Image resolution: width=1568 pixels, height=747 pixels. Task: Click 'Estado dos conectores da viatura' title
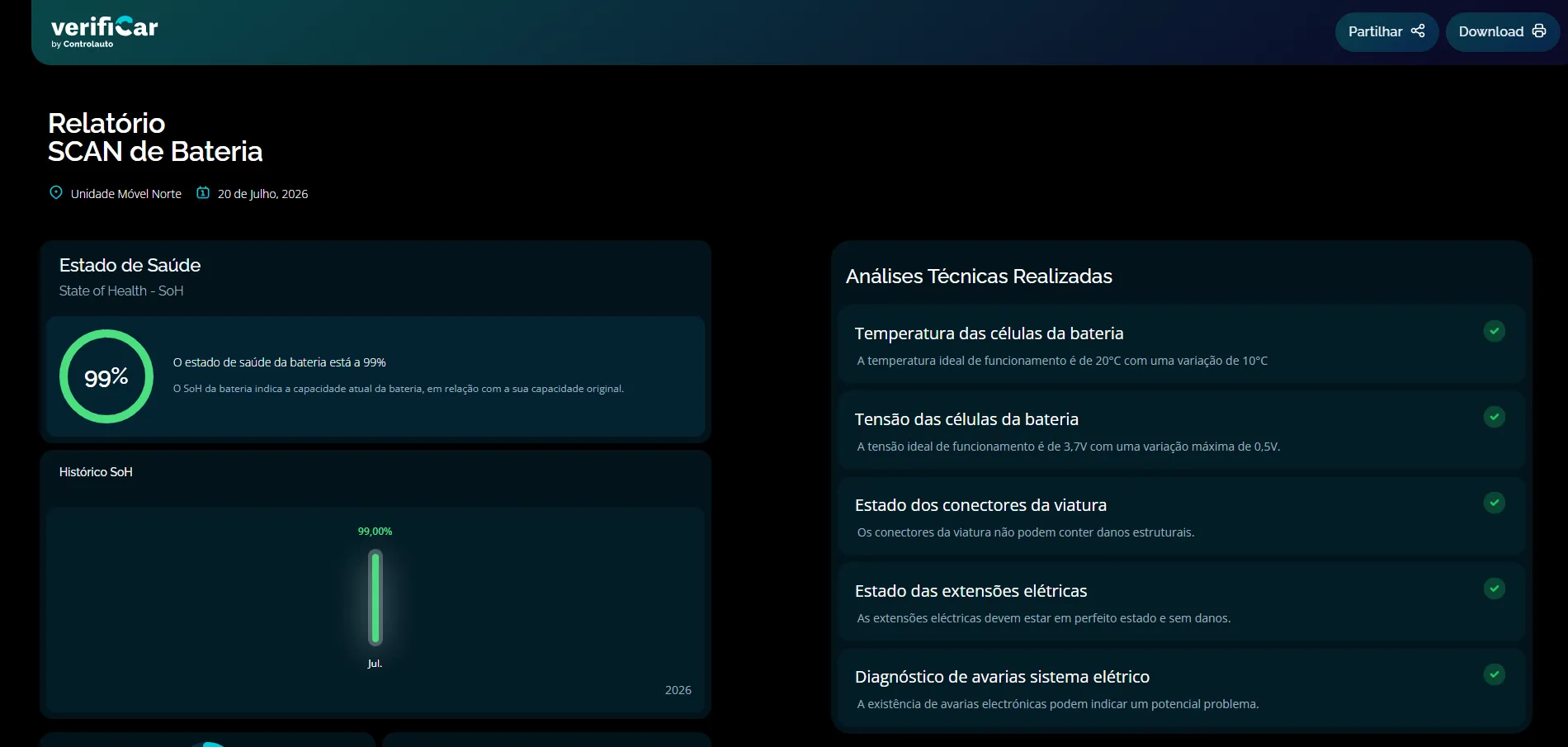tap(980, 505)
